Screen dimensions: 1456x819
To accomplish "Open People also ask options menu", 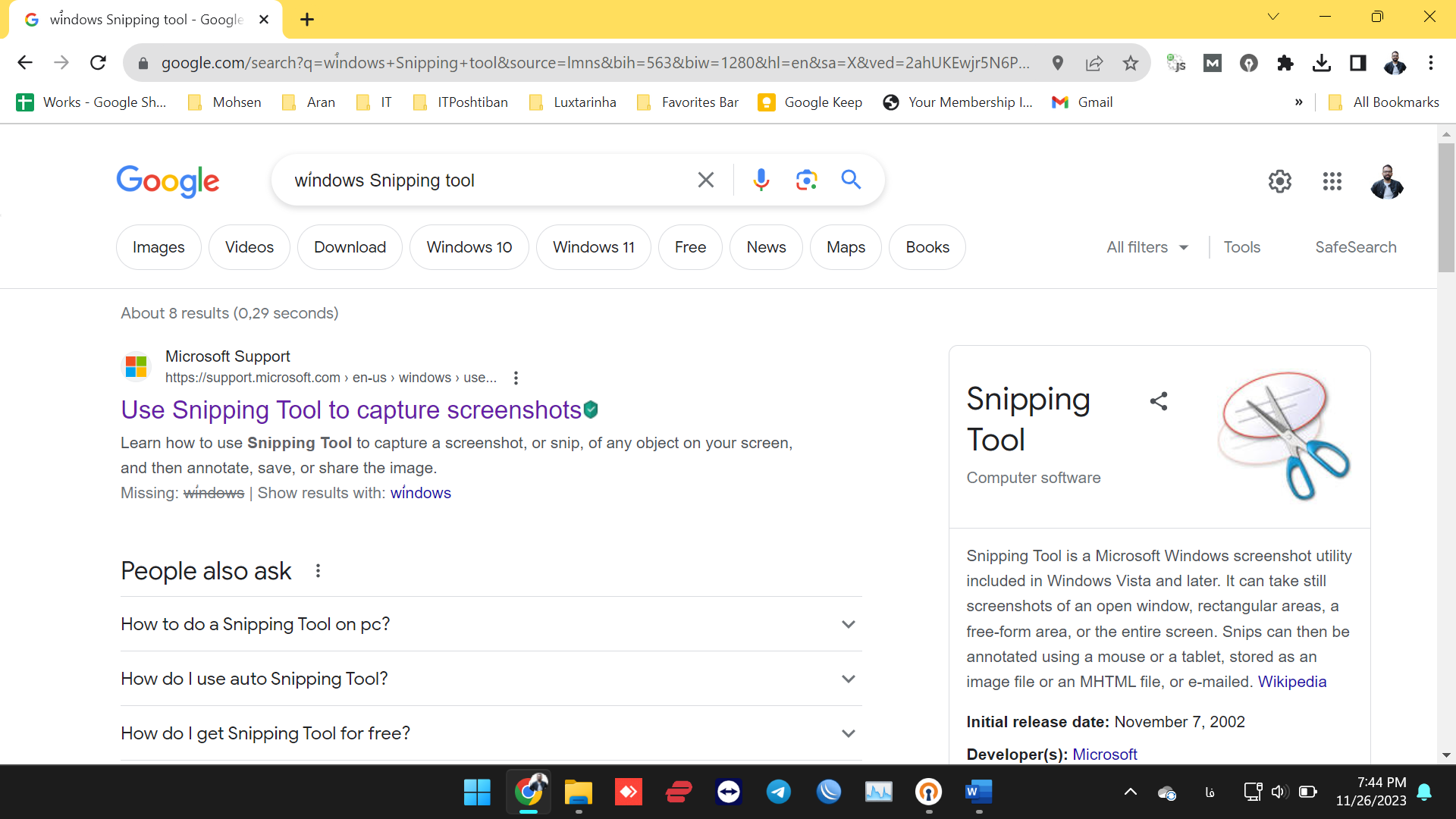I will (x=318, y=571).
